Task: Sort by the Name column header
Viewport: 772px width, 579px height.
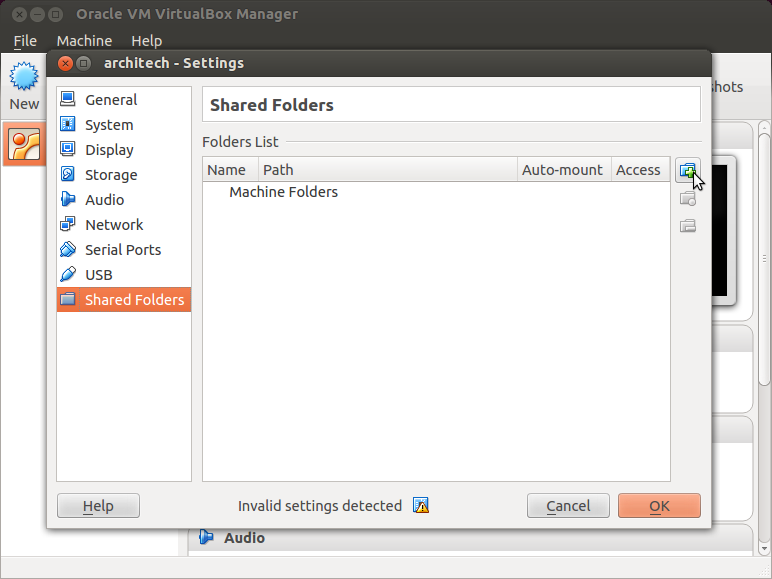Action: click(x=230, y=170)
